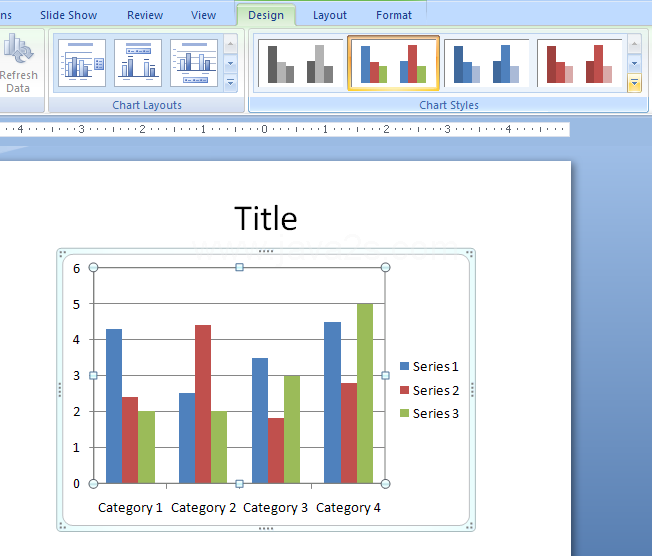The image size is (652, 556).
Task: Select the Series 2 legend entry
Action: tap(429, 390)
